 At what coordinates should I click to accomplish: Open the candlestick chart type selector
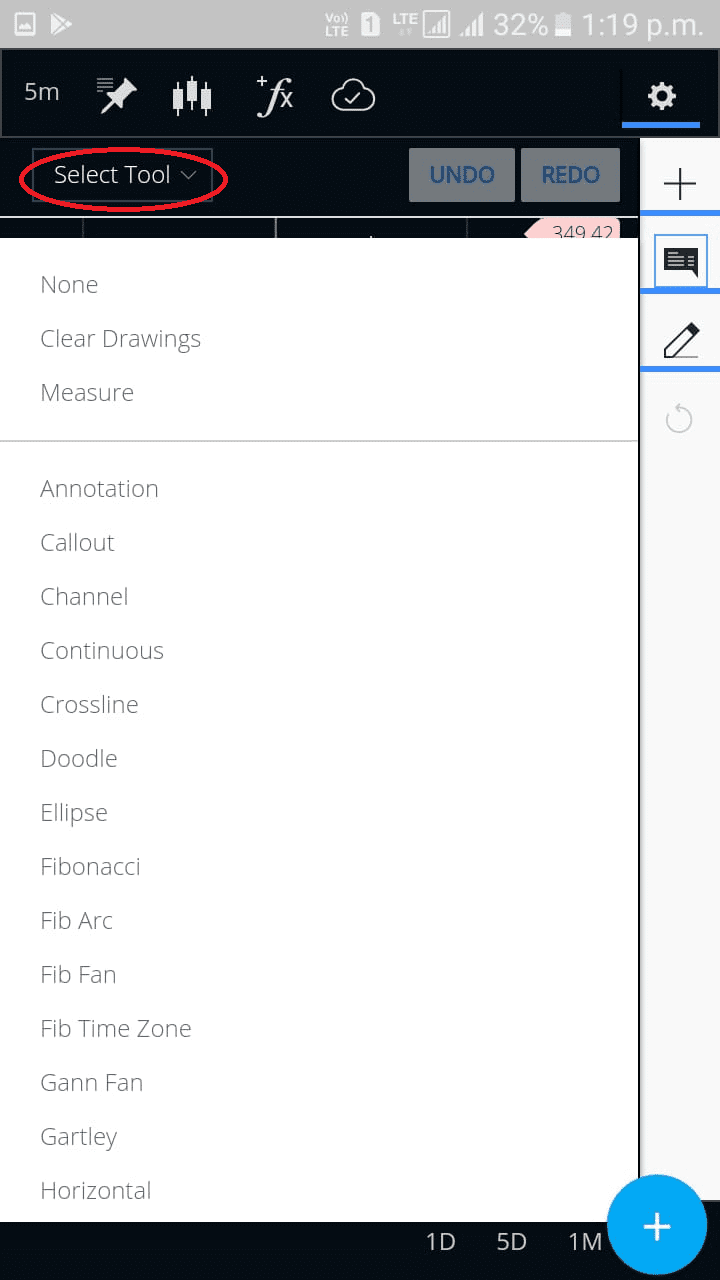point(191,95)
